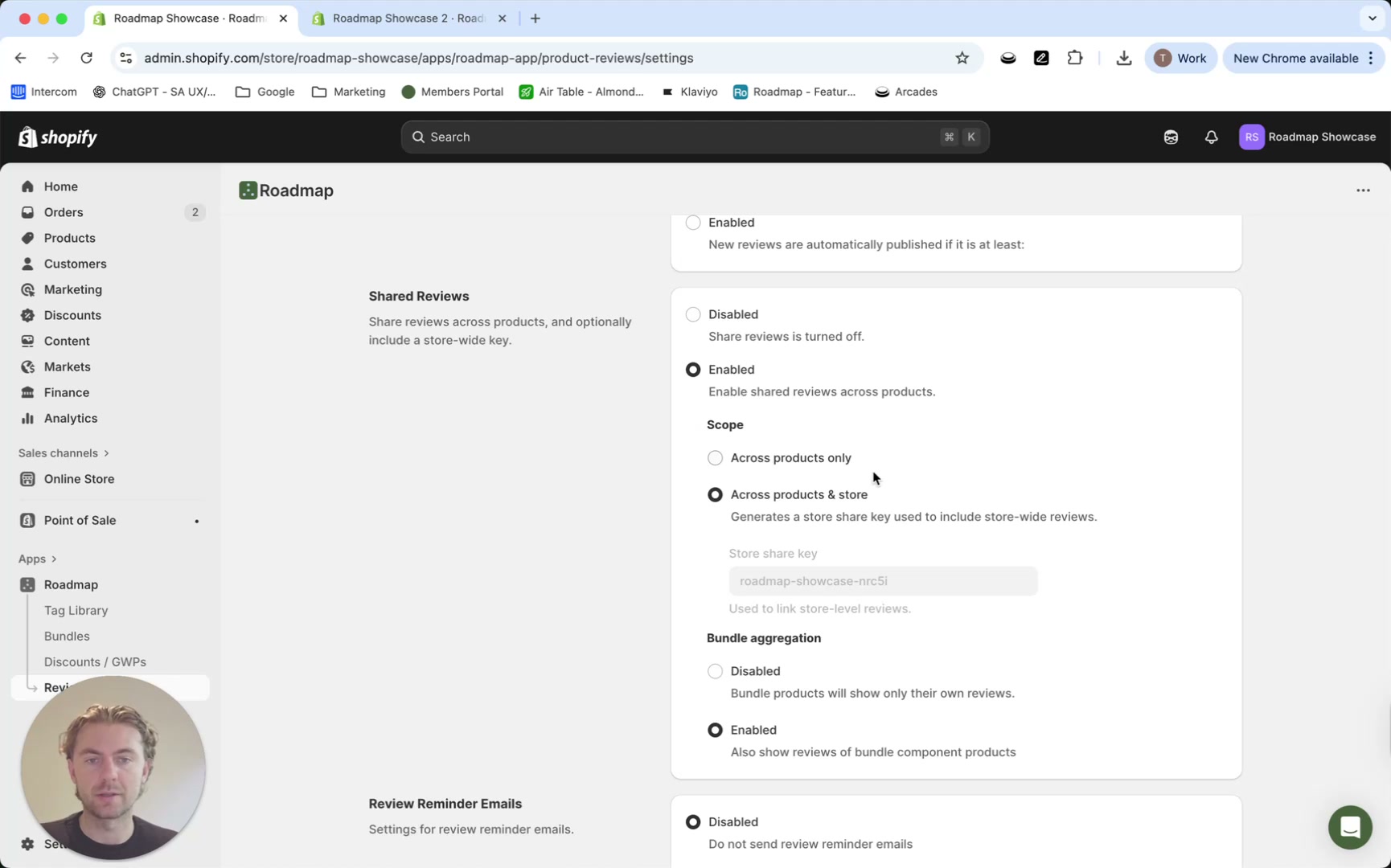Open the Shopify admin Home page
Screen dimensions: 1391x868
tap(59, 186)
